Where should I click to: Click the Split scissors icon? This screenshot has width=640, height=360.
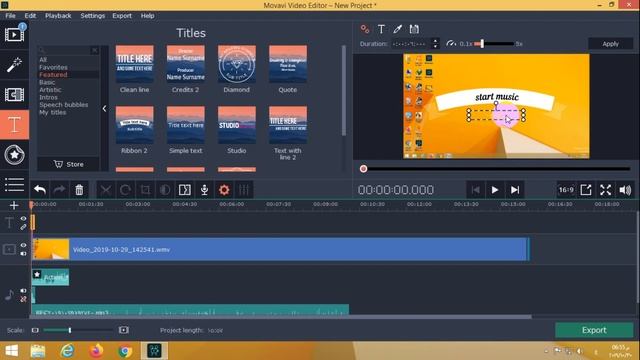coord(106,190)
